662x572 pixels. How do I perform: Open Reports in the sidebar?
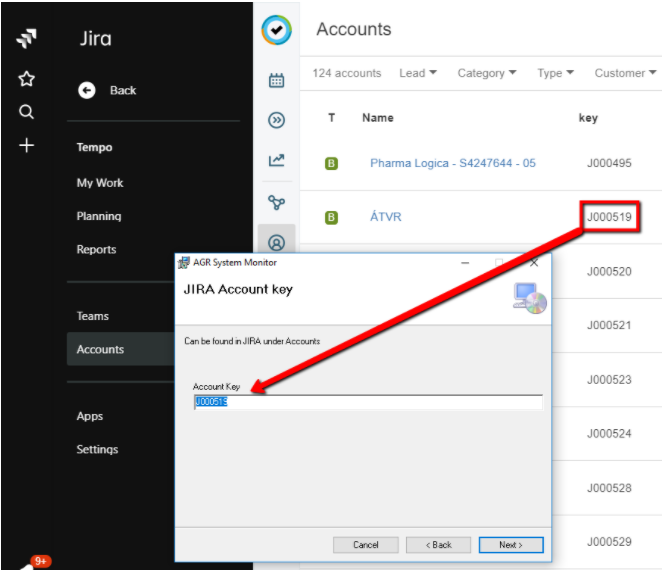(x=96, y=249)
